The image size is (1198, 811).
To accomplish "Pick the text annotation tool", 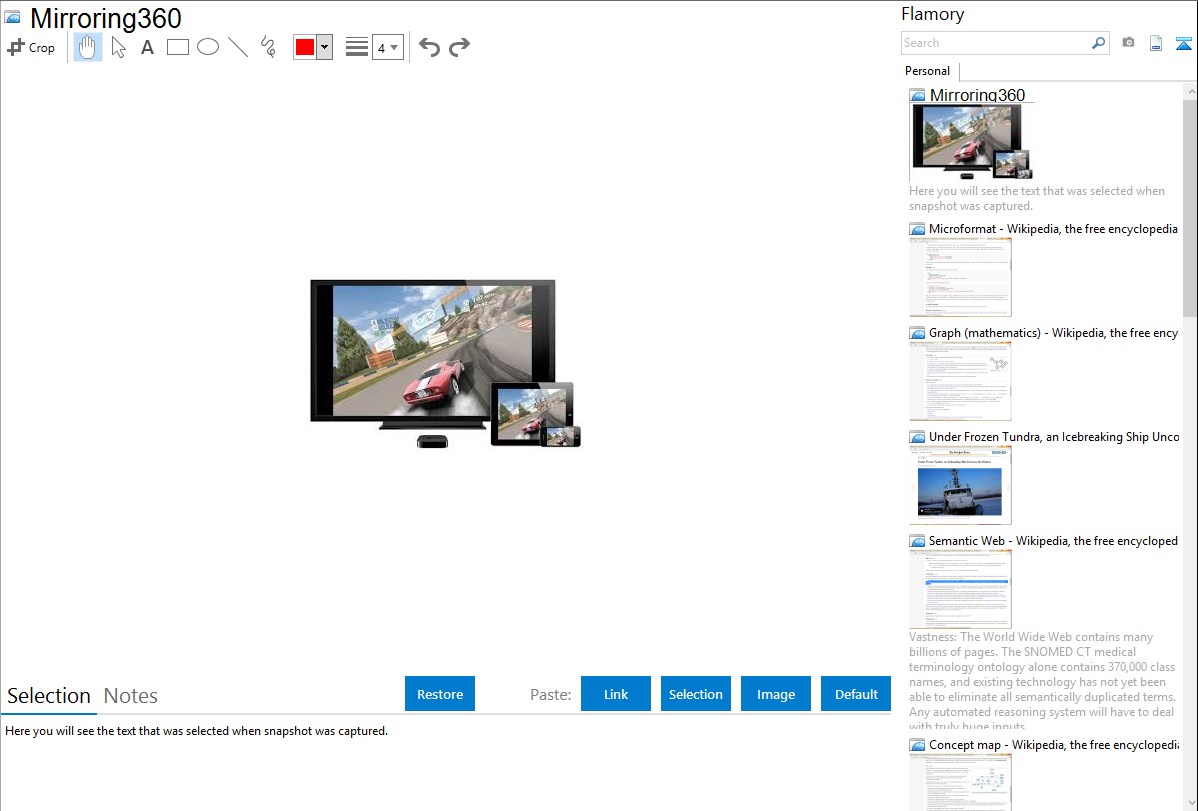I will point(147,47).
